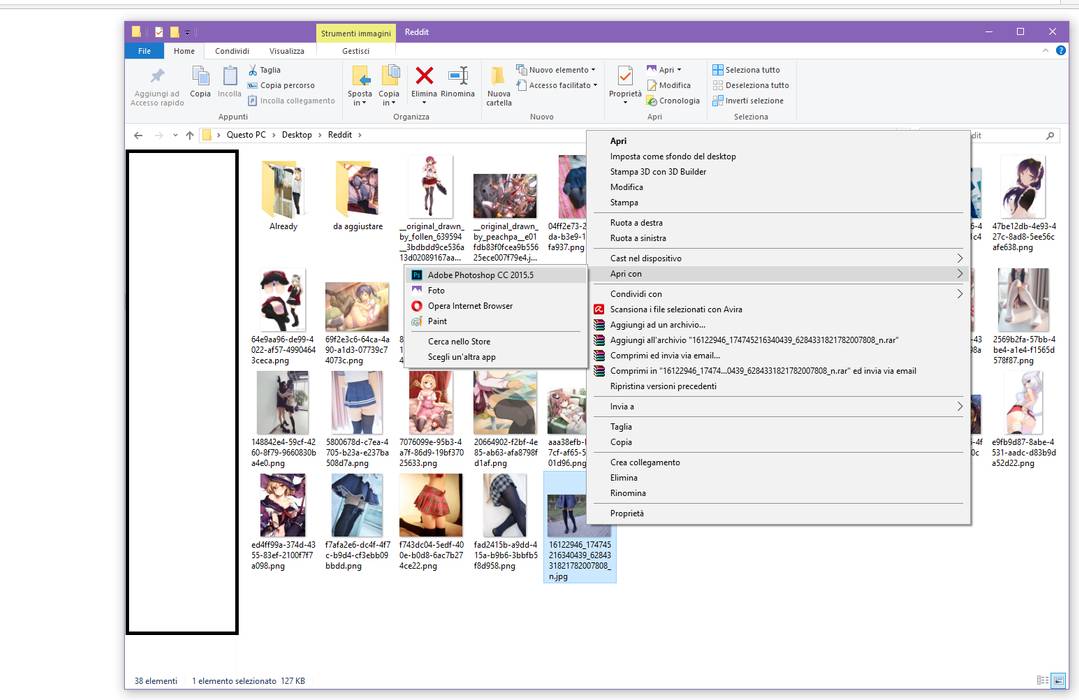Click Inverti selezione
This screenshot has height=700, width=1079.
747,100
